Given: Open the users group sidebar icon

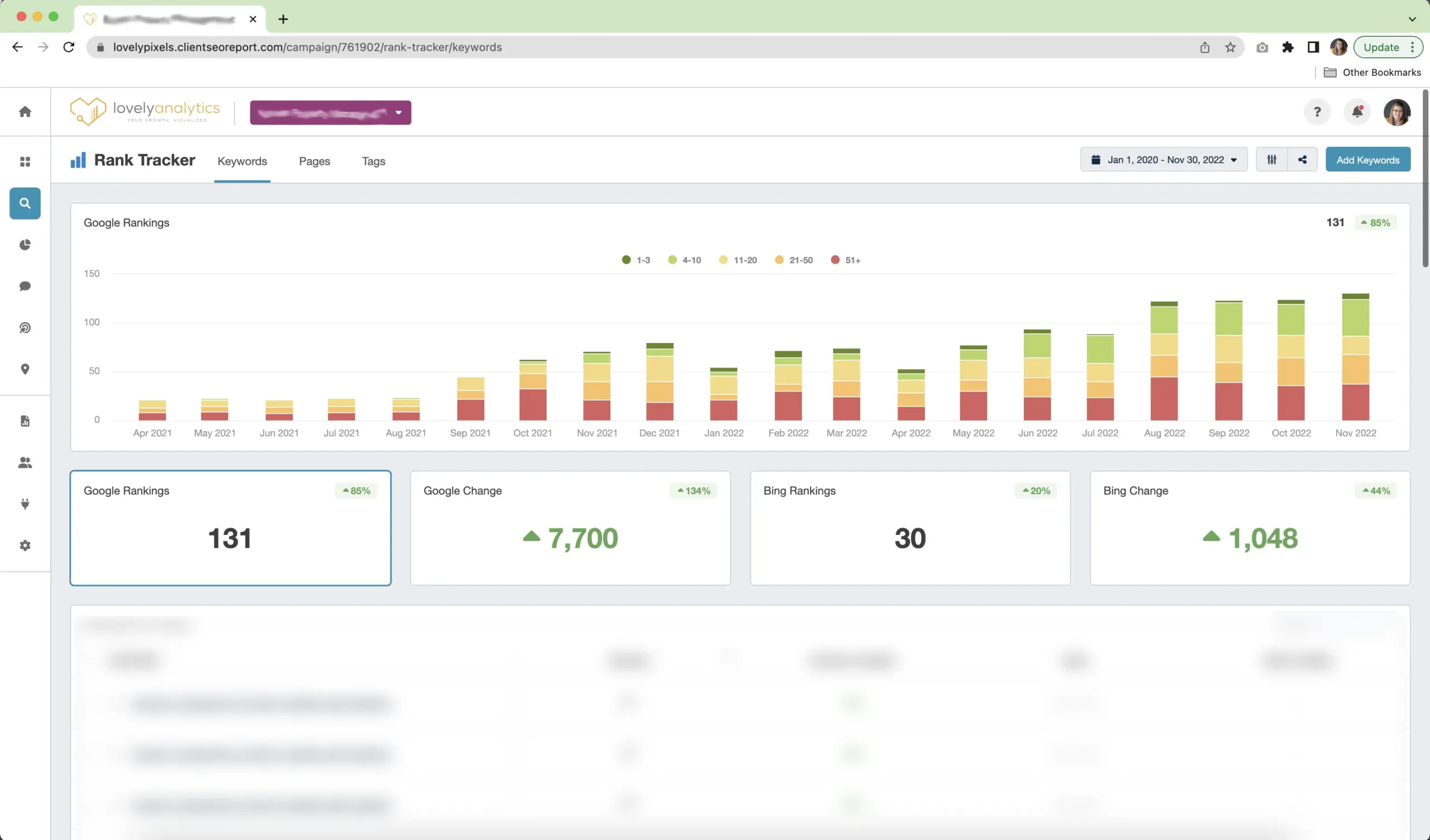Looking at the screenshot, I should tap(25, 462).
